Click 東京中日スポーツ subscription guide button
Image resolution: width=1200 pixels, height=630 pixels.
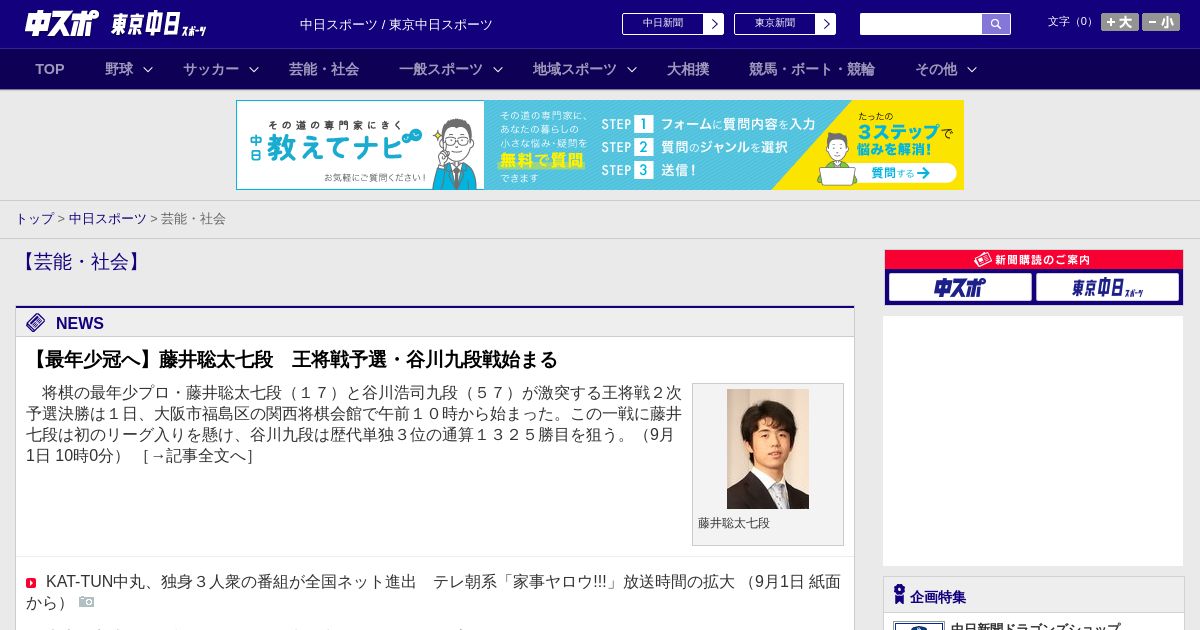coord(1107,287)
